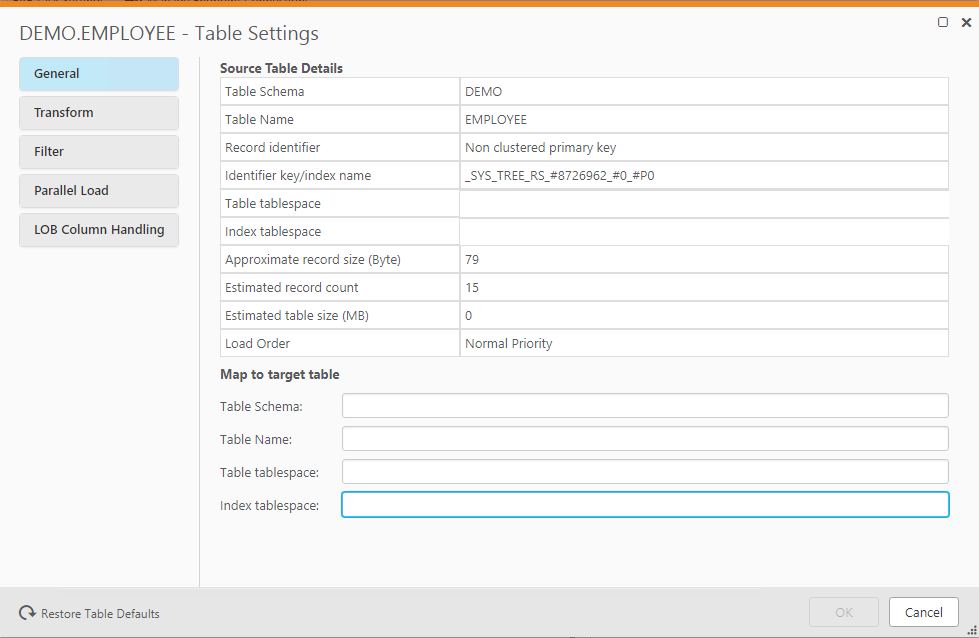Focus the Table tablespace input field
This screenshot has width=979, height=638.
pyautogui.click(x=644, y=471)
